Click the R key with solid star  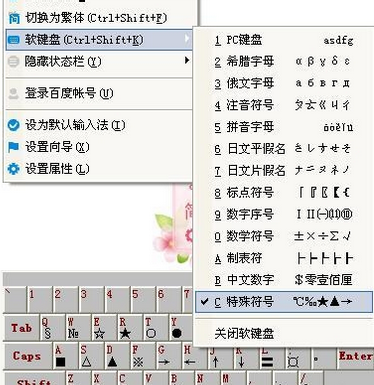[130, 328]
